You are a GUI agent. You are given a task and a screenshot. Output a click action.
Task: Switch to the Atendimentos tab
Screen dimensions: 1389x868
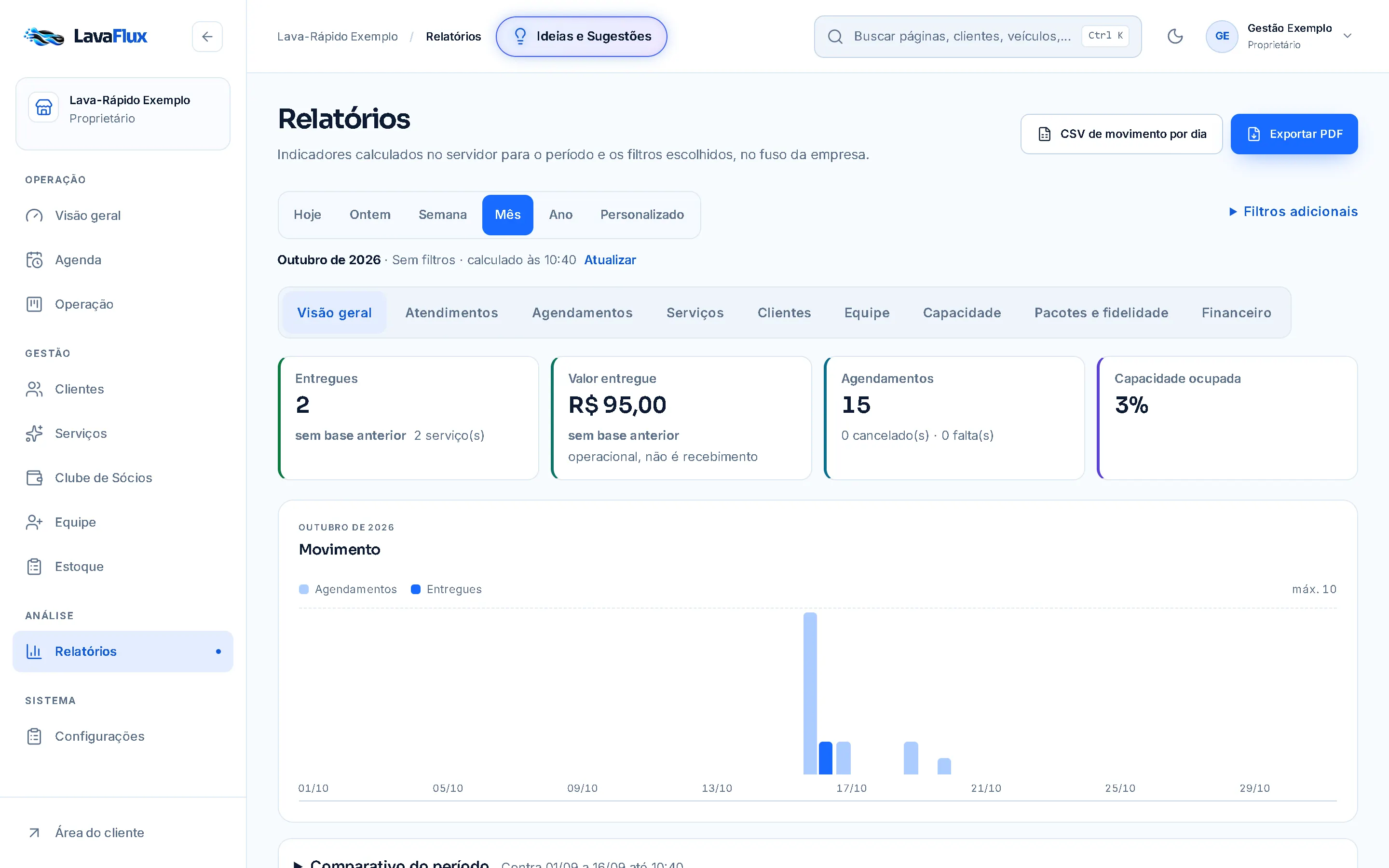(452, 313)
